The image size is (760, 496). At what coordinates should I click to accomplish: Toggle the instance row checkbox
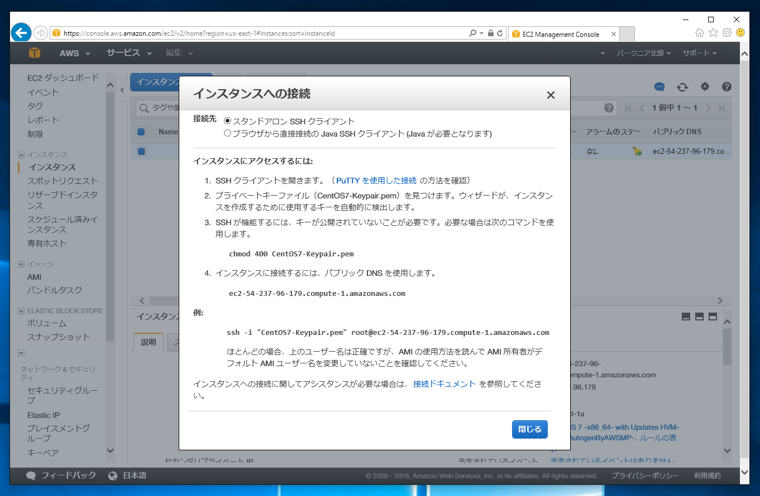(141, 151)
